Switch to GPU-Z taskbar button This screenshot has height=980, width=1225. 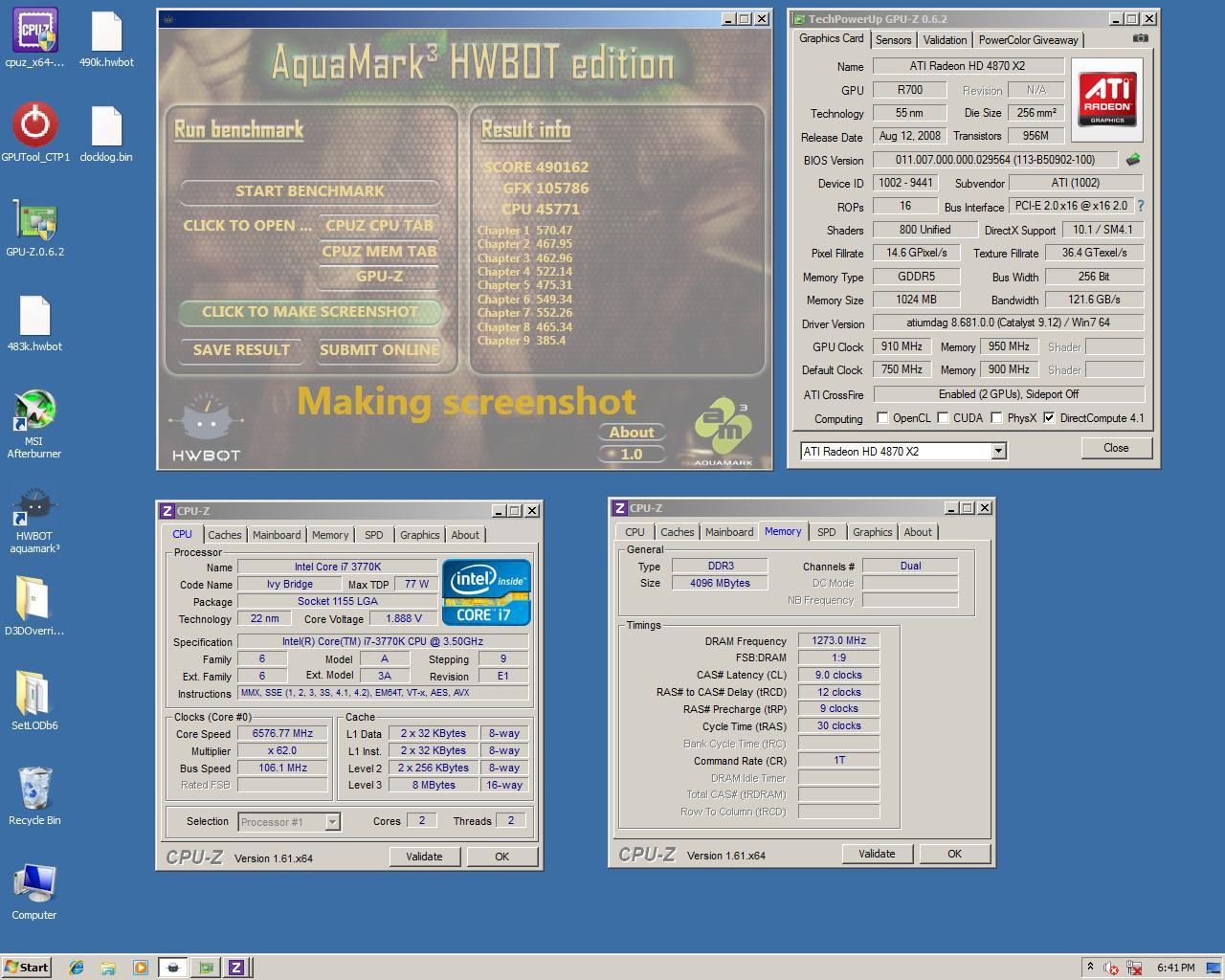205,968
